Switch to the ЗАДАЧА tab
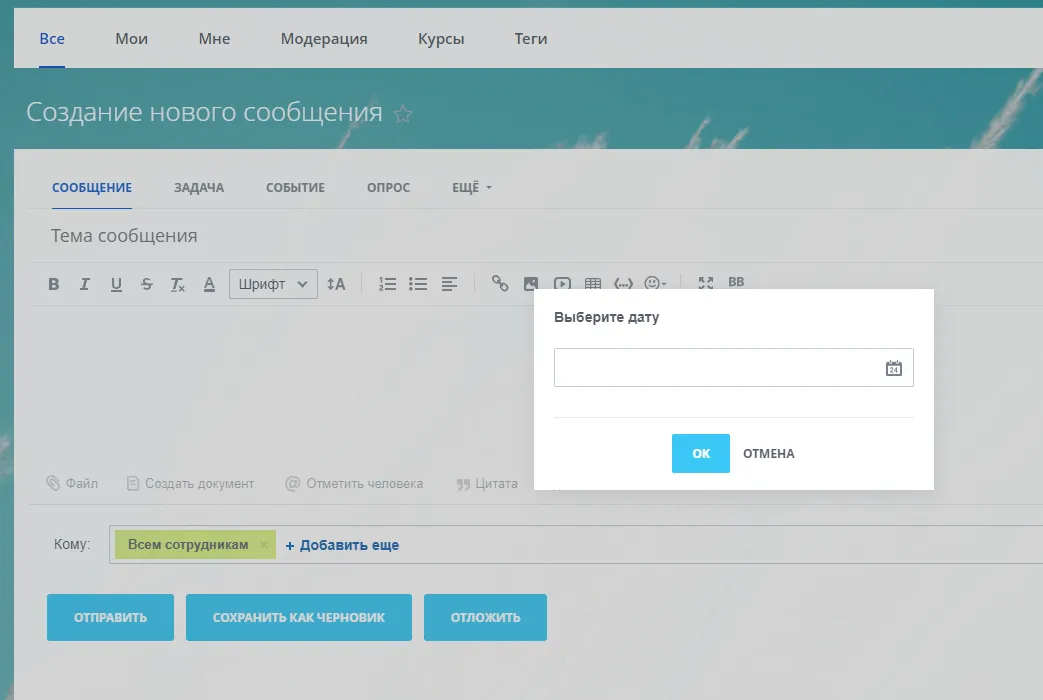Viewport: 1043px width, 700px height. [x=199, y=188]
